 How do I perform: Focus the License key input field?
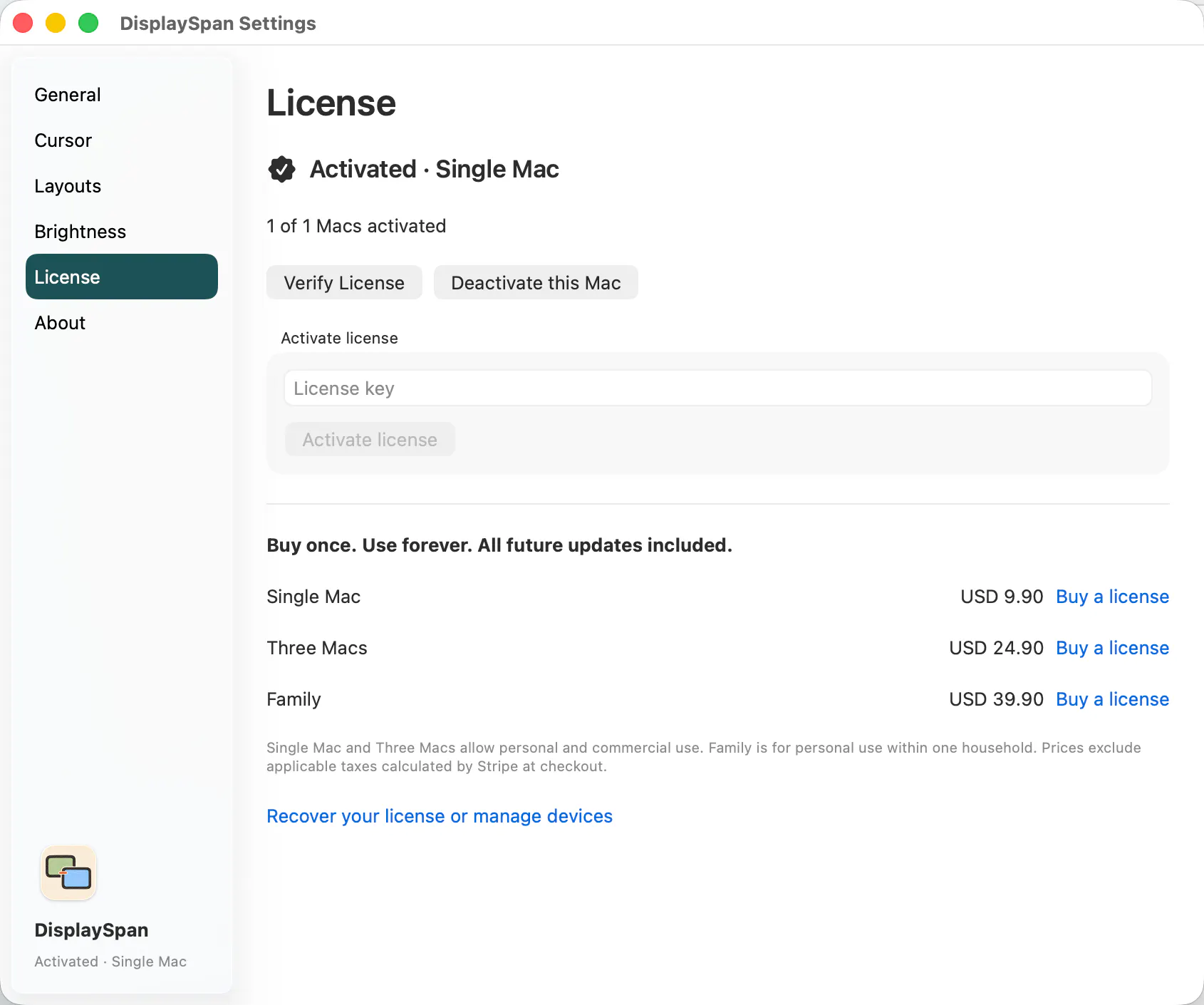click(x=717, y=388)
